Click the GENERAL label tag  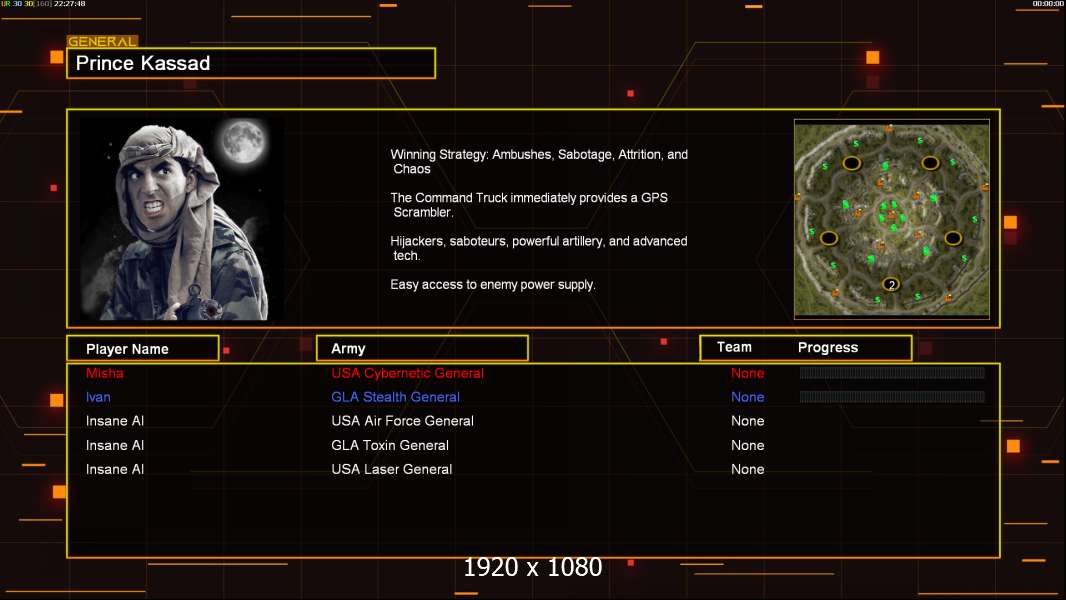pos(102,41)
